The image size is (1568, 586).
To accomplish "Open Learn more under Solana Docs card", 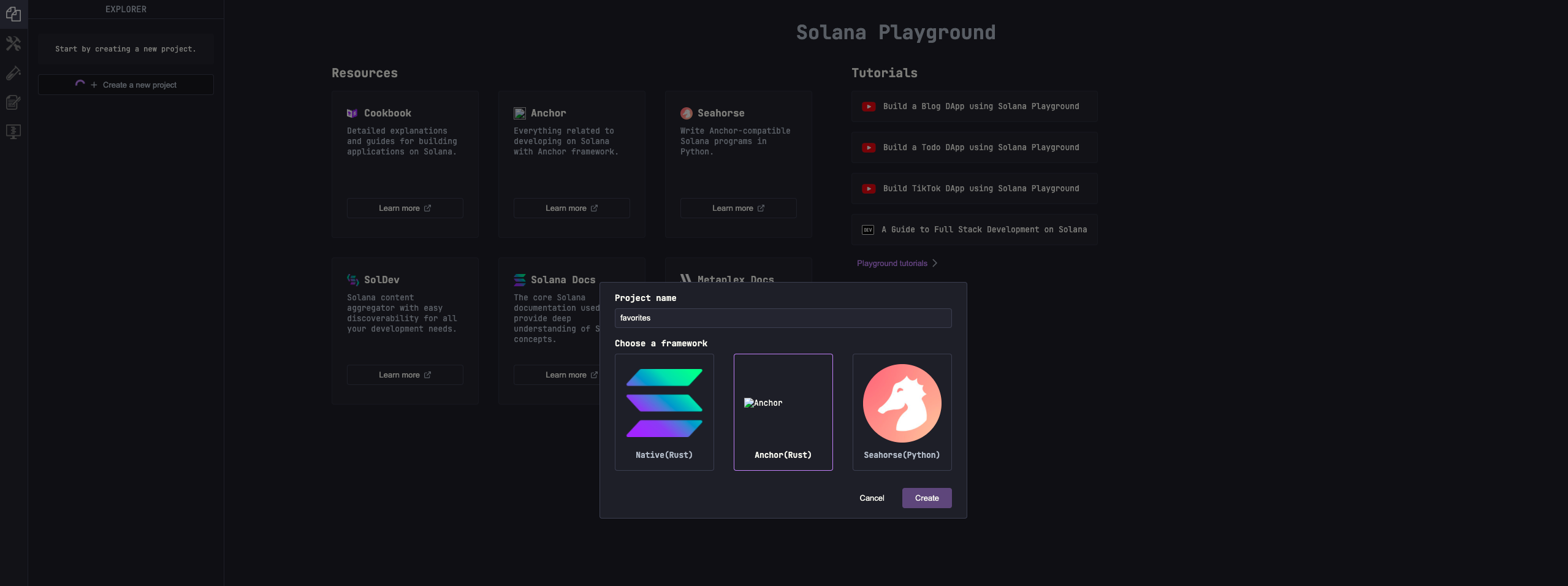I will [x=557, y=375].
